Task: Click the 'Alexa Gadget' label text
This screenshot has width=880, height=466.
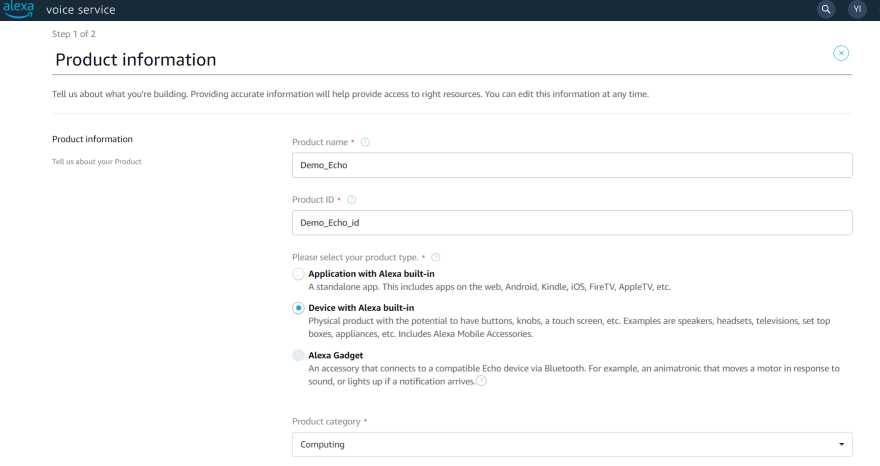Action: point(336,355)
